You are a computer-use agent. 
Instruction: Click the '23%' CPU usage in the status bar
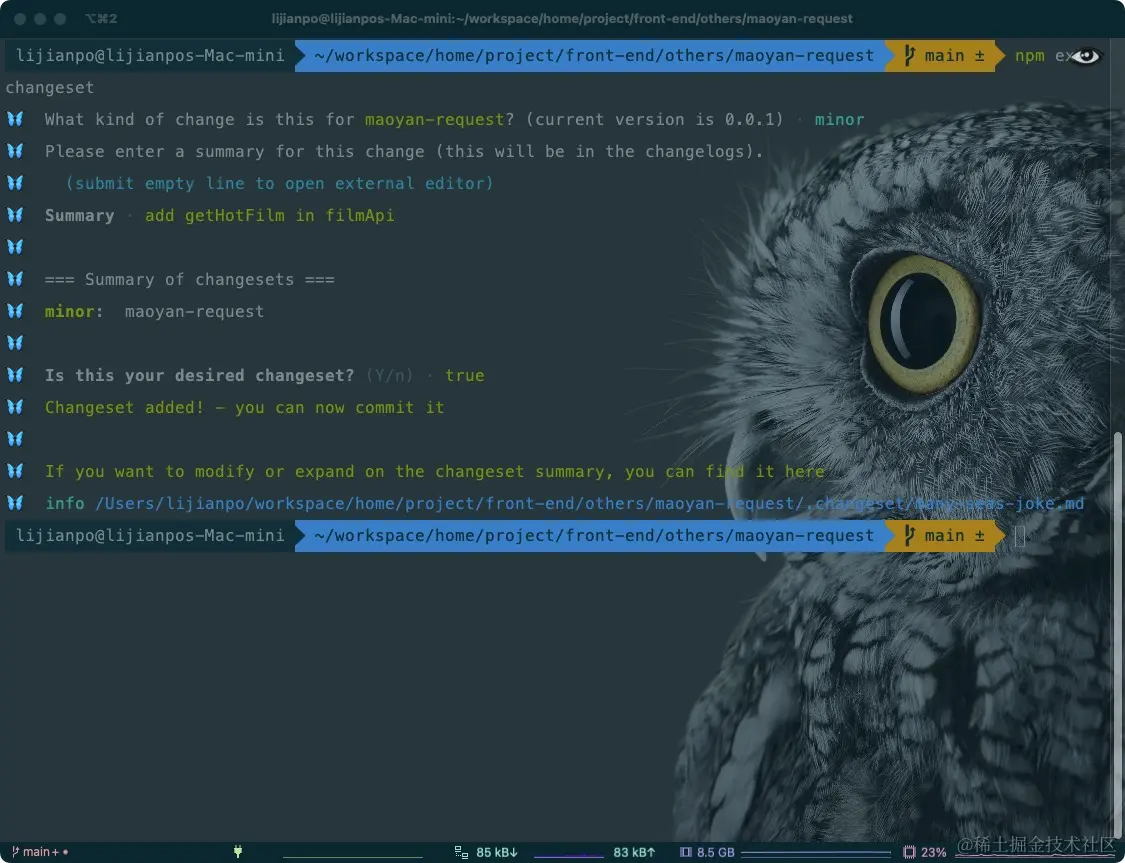933,852
